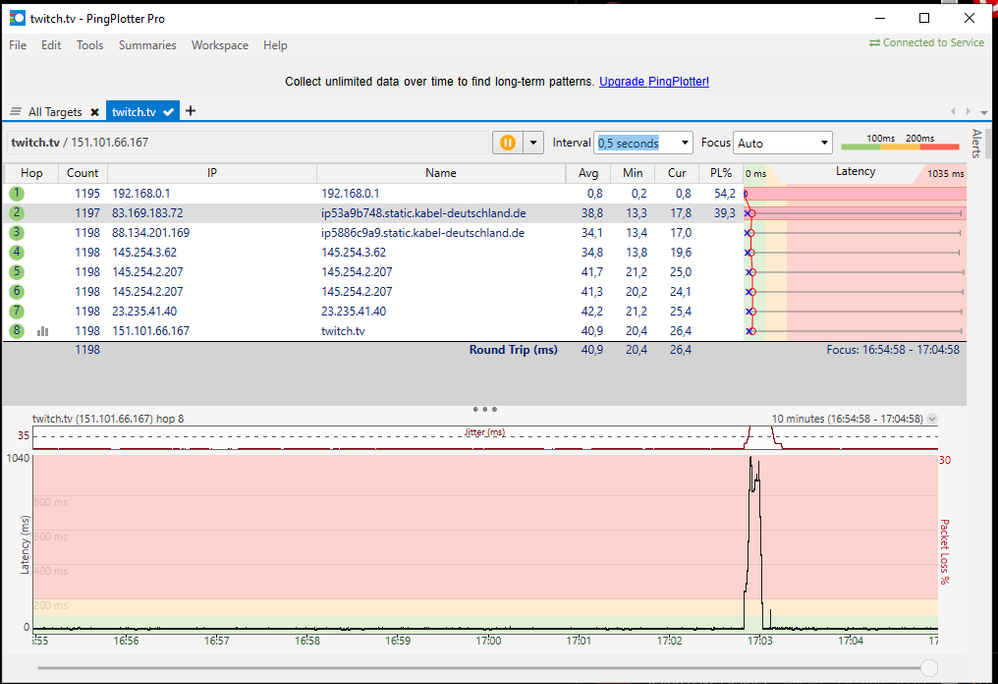Screen dimensions: 998x684
Task: Click the PL% column header
Action: tap(721, 173)
